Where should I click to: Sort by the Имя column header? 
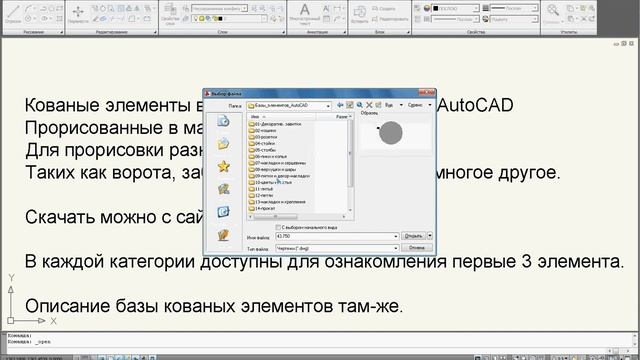point(282,117)
